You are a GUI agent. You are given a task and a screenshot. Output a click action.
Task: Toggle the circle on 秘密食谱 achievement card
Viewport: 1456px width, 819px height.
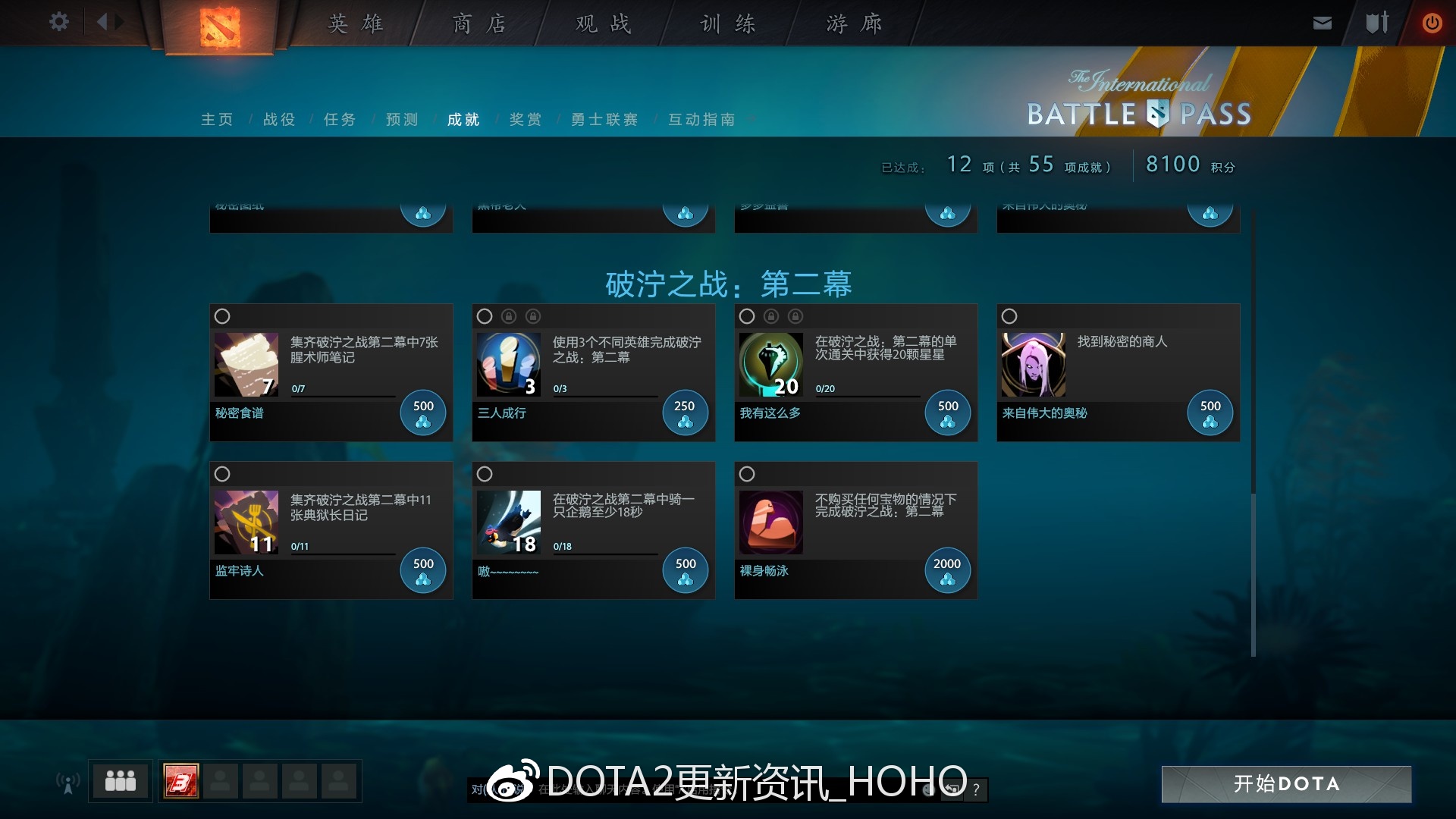(222, 316)
